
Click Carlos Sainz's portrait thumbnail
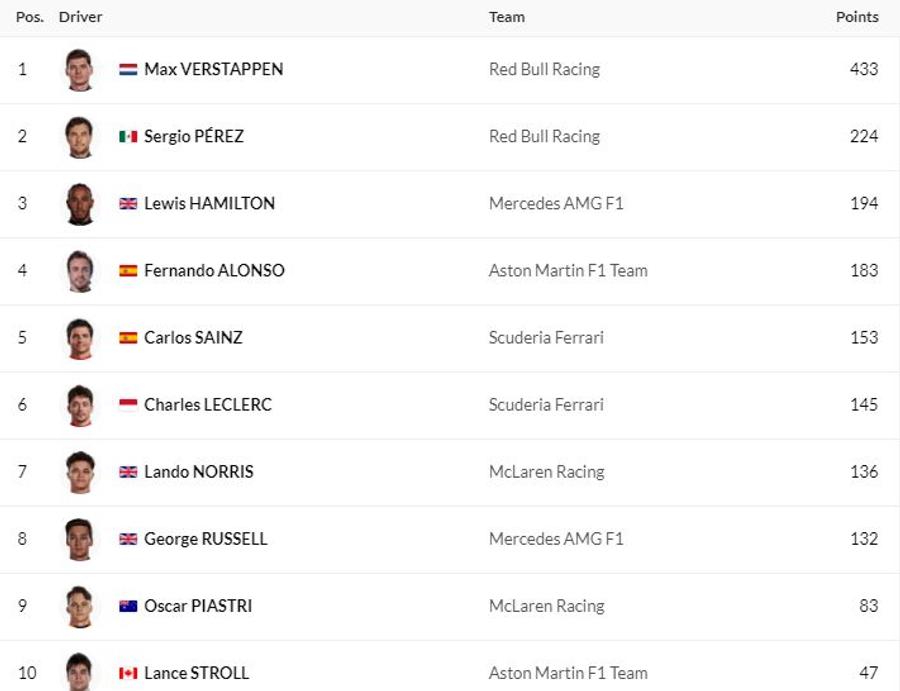coord(79,339)
